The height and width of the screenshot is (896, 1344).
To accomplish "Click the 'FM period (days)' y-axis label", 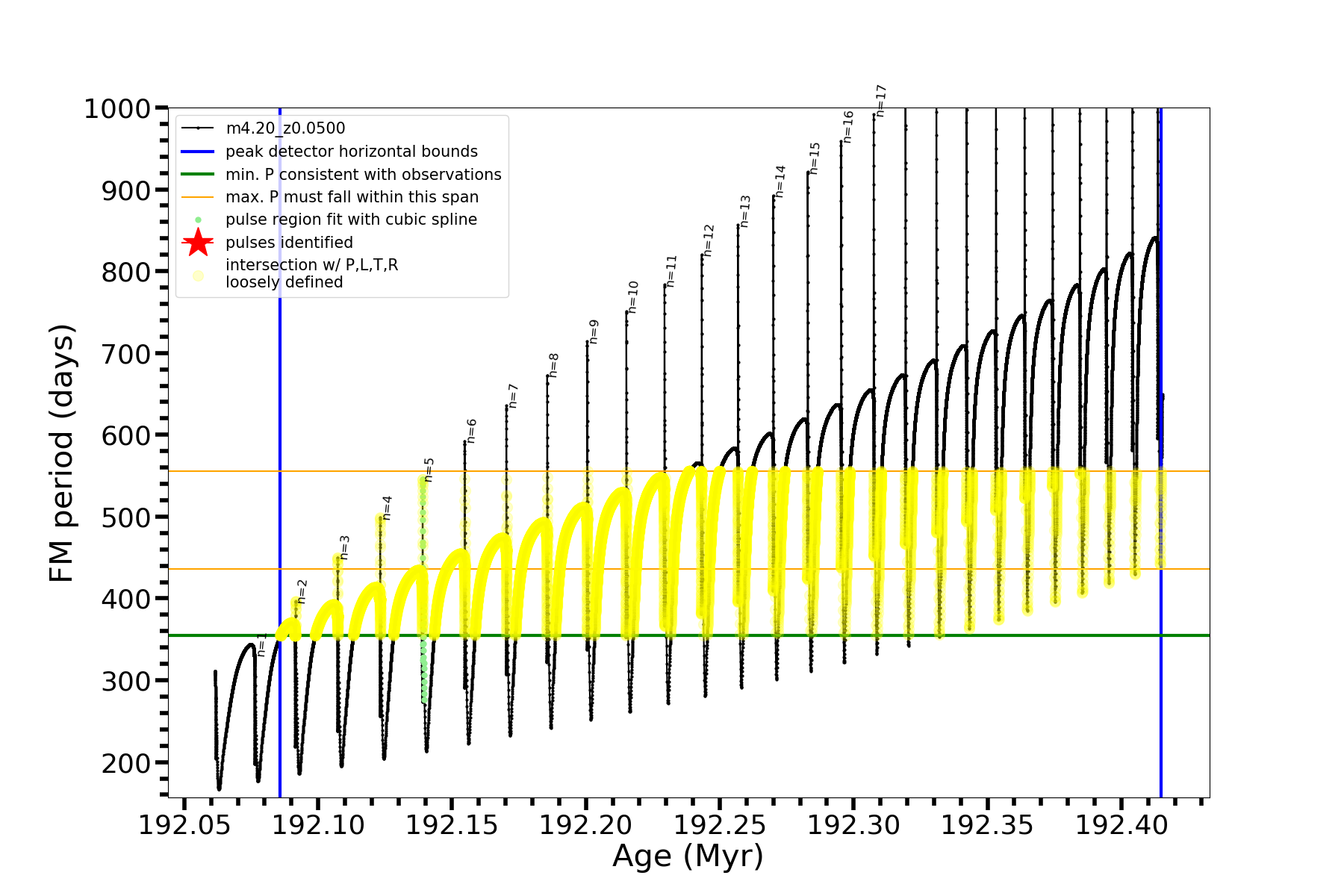I will coord(62,453).
